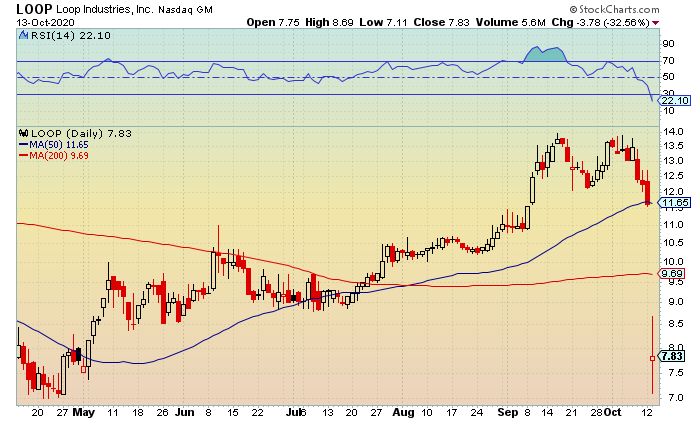Click the shaded overbought RSI area above 70
The width and height of the screenshot is (700, 421).
pyautogui.click(x=544, y=54)
